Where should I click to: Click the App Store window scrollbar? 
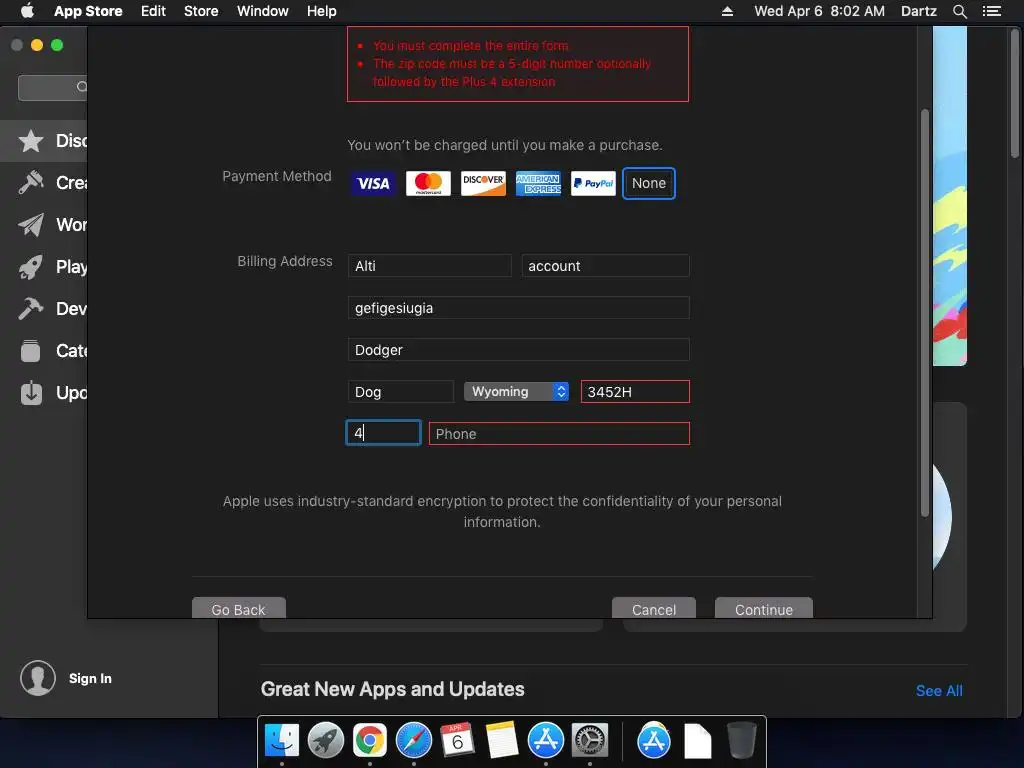pyautogui.click(x=1014, y=91)
